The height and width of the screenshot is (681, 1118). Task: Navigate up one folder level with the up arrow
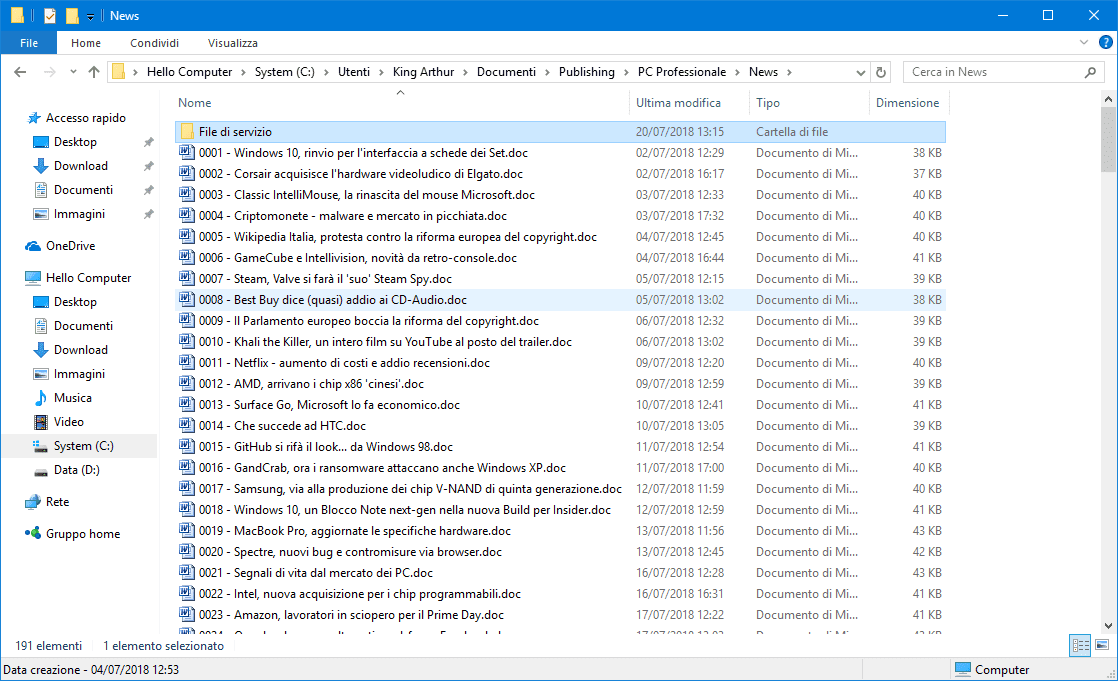[x=94, y=72]
